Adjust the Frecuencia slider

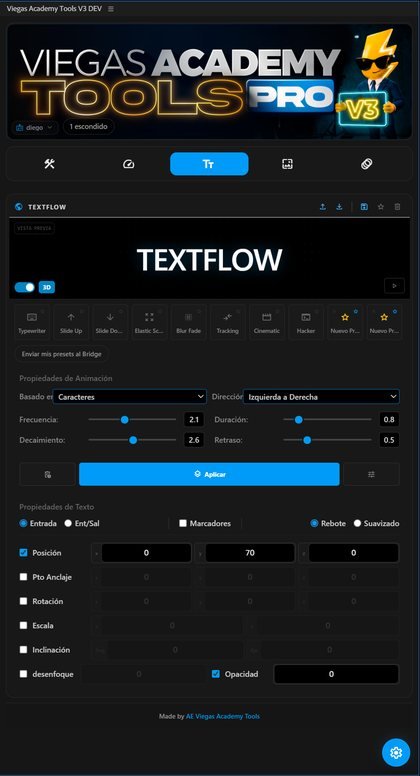pyautogui.click(x=132, y=420)
